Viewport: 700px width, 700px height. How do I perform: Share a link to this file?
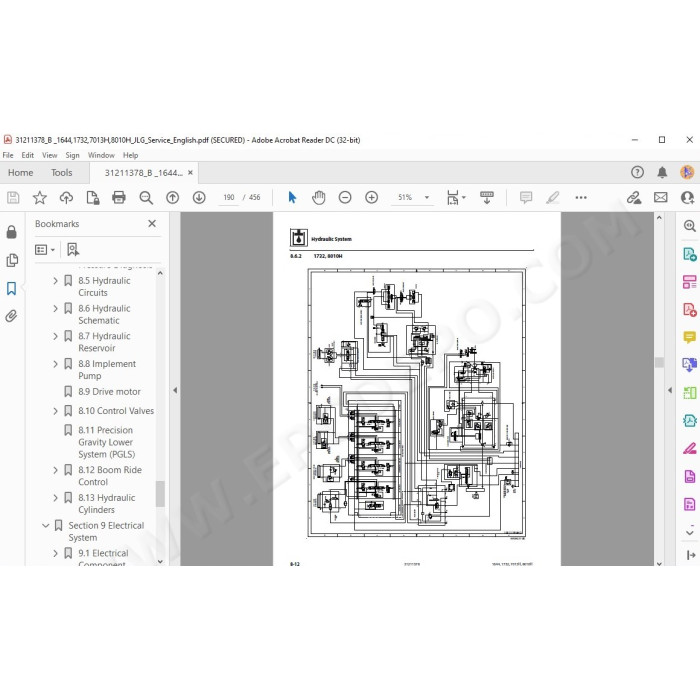pos(634,197)
